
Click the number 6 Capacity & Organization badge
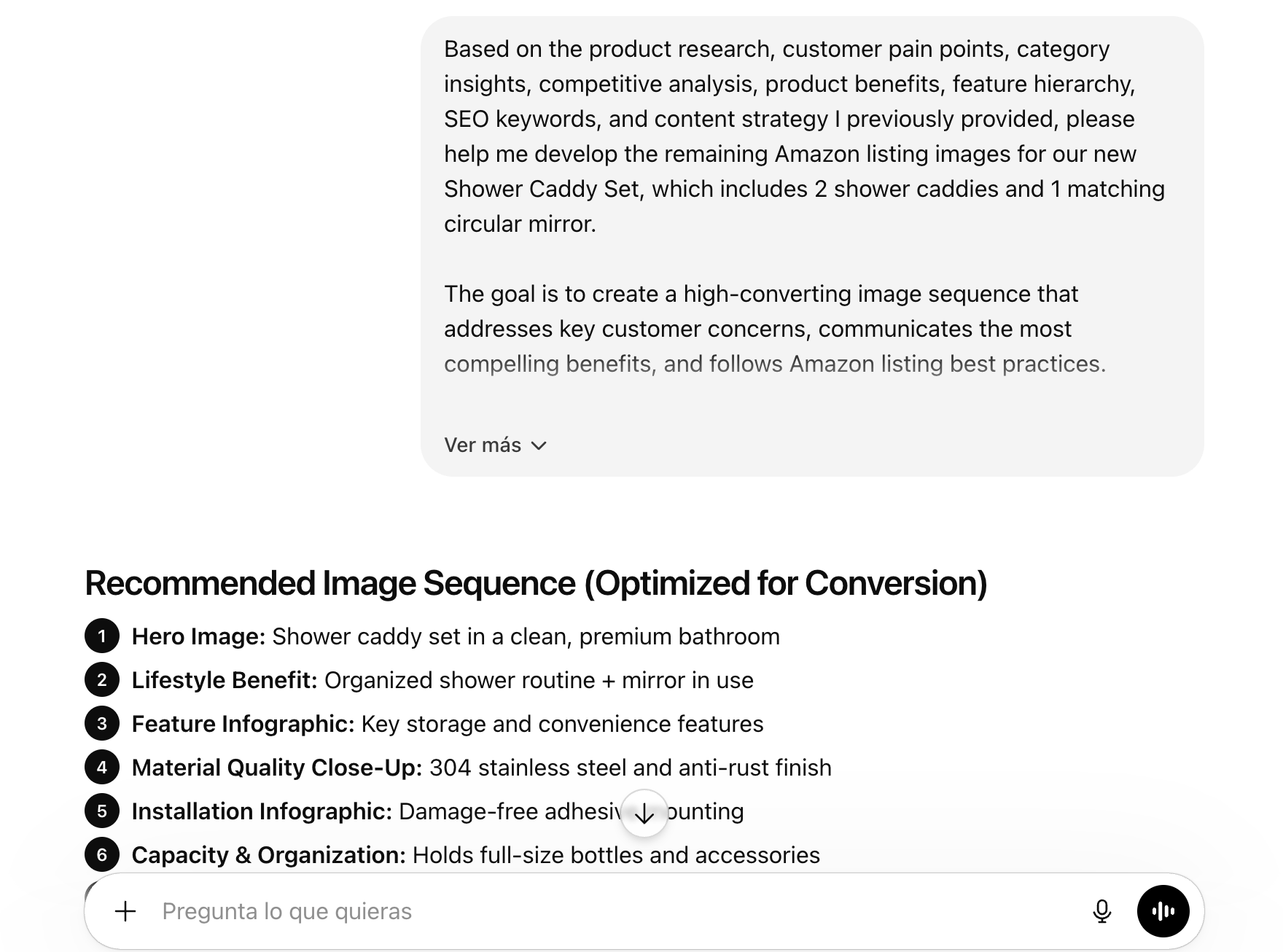pos(102,855)
